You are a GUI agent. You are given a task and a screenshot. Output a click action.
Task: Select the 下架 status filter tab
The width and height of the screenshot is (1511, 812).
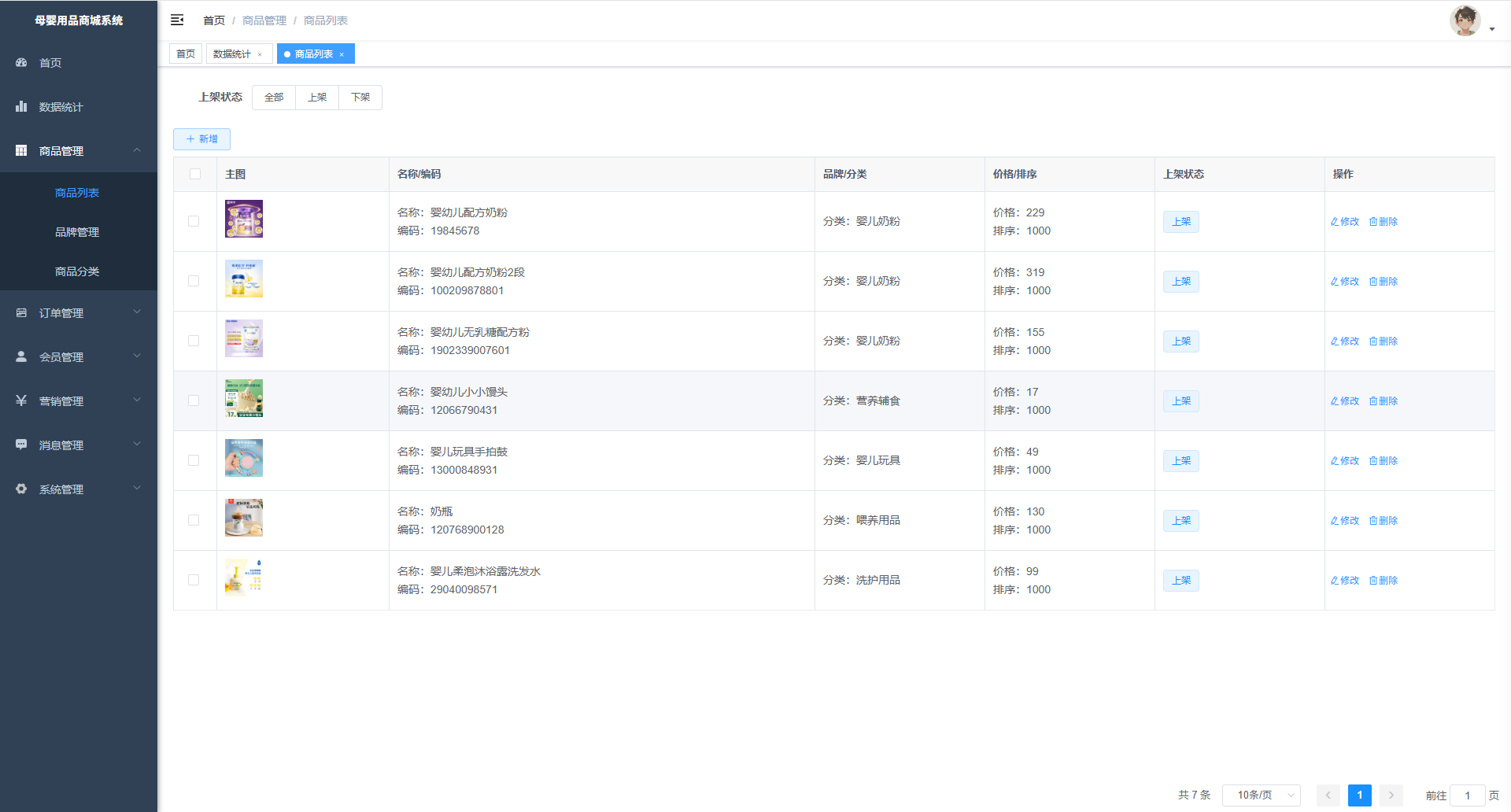coord(360,98)
